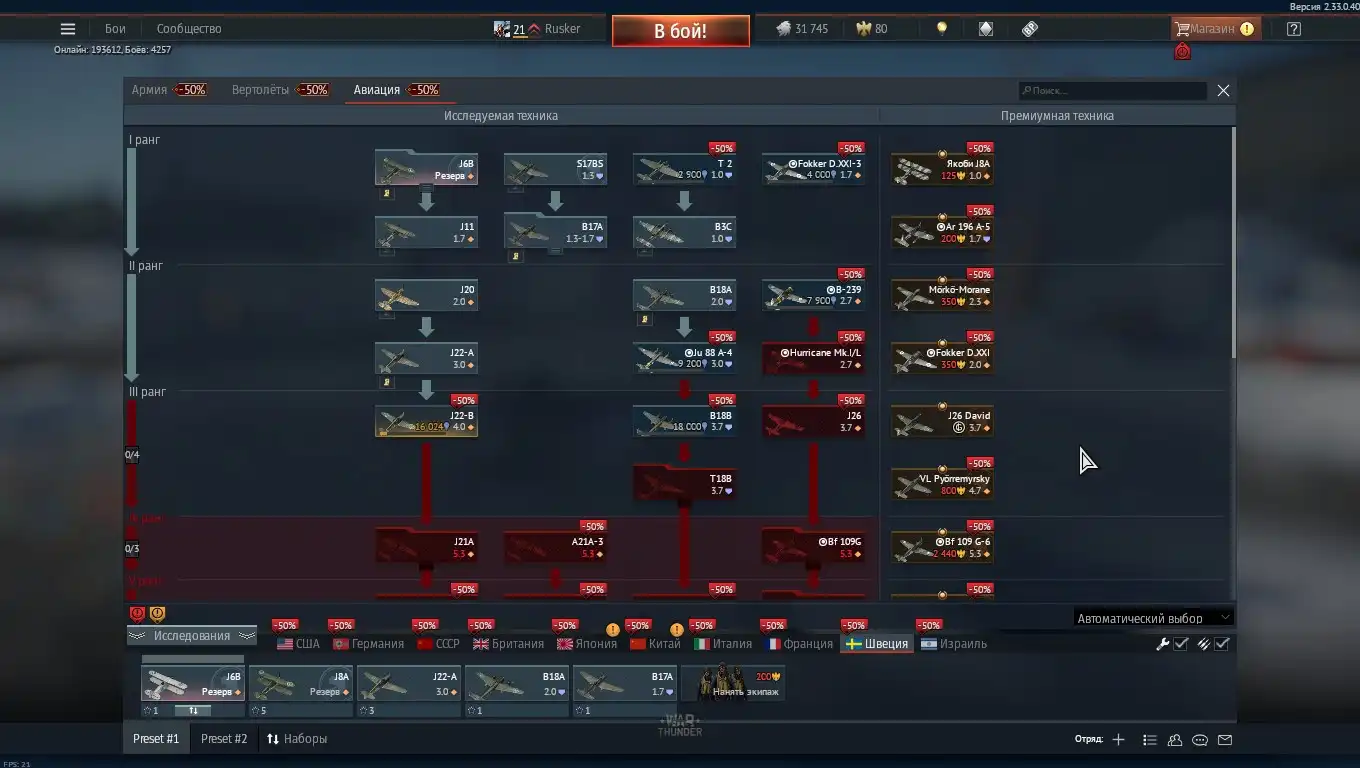Open the diamond-shaped icon in top bar
Screen dimensions: 1360x768
(985, 29)
